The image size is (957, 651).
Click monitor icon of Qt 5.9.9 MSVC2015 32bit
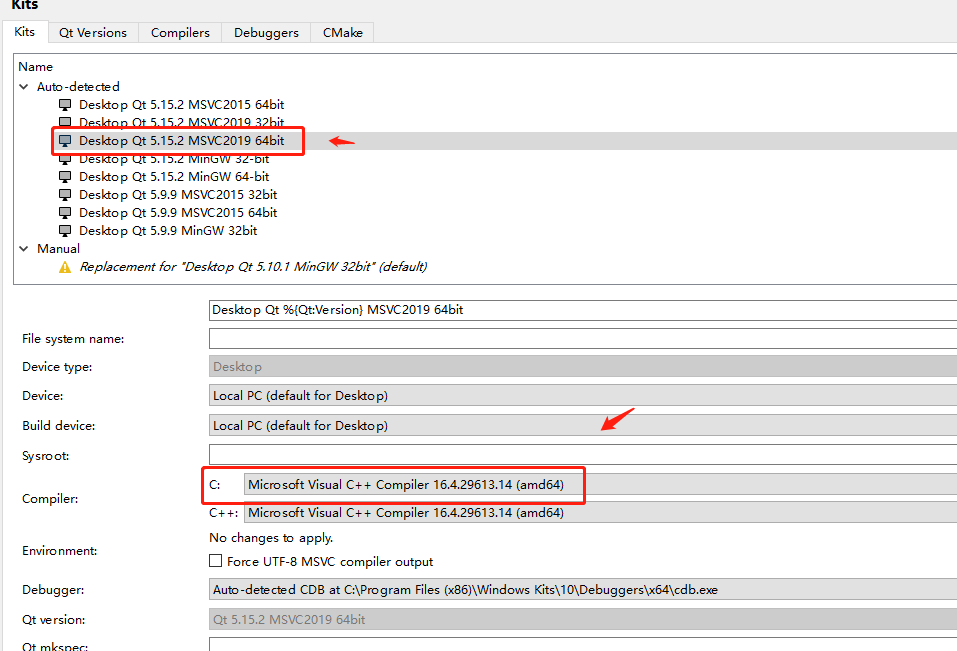tap(65, 195)
